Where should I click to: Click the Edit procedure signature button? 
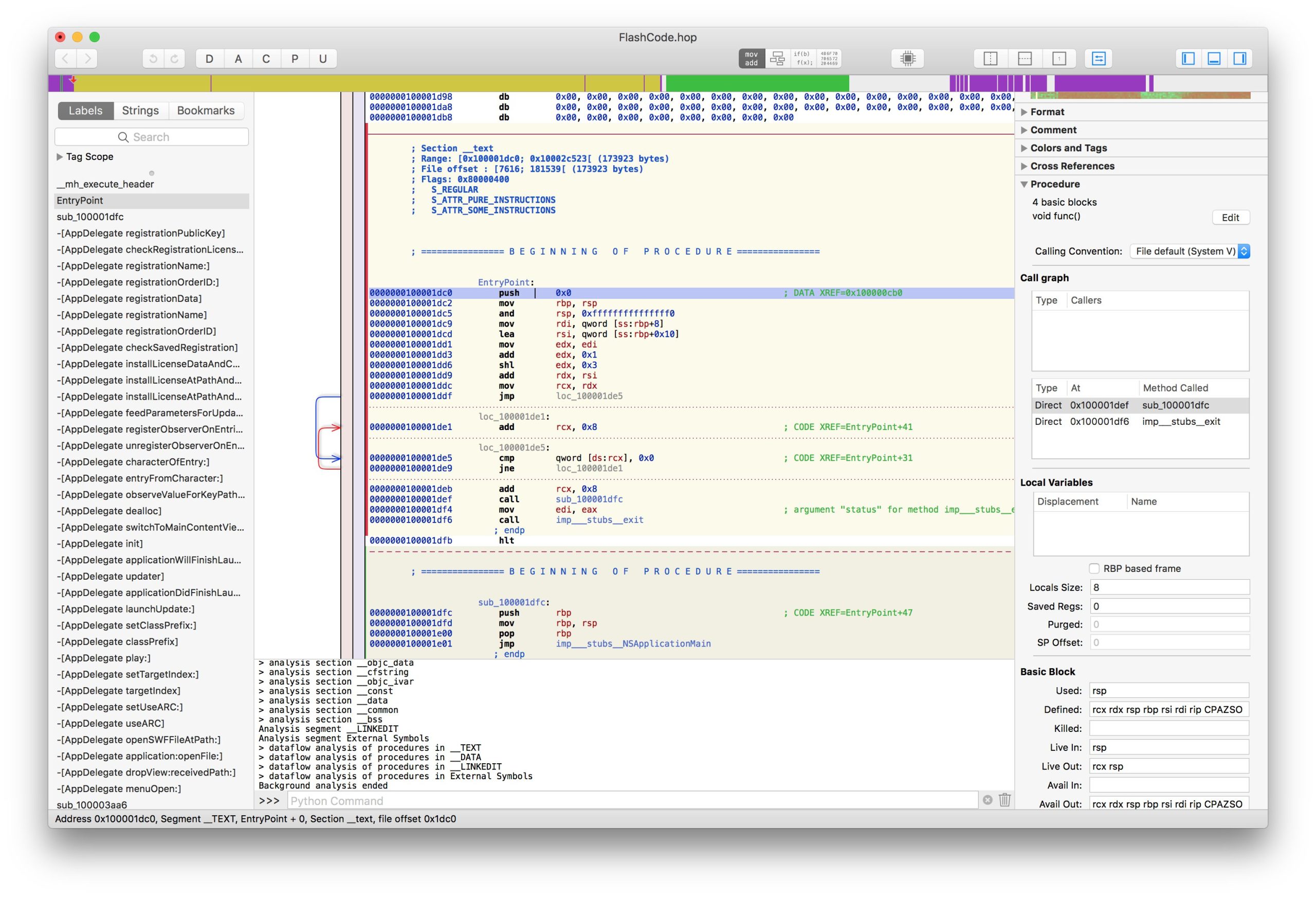pos(1230,218)
